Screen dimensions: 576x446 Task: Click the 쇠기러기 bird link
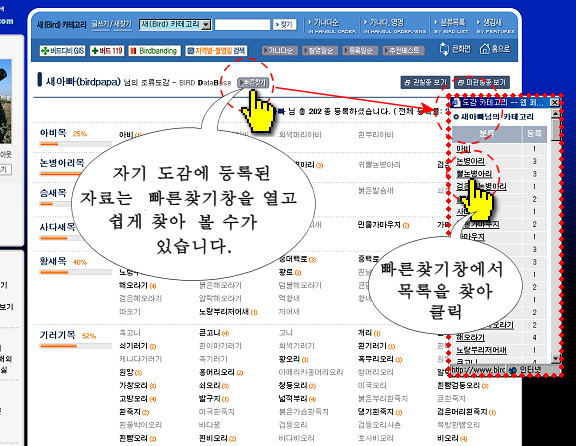coord(138,346)
